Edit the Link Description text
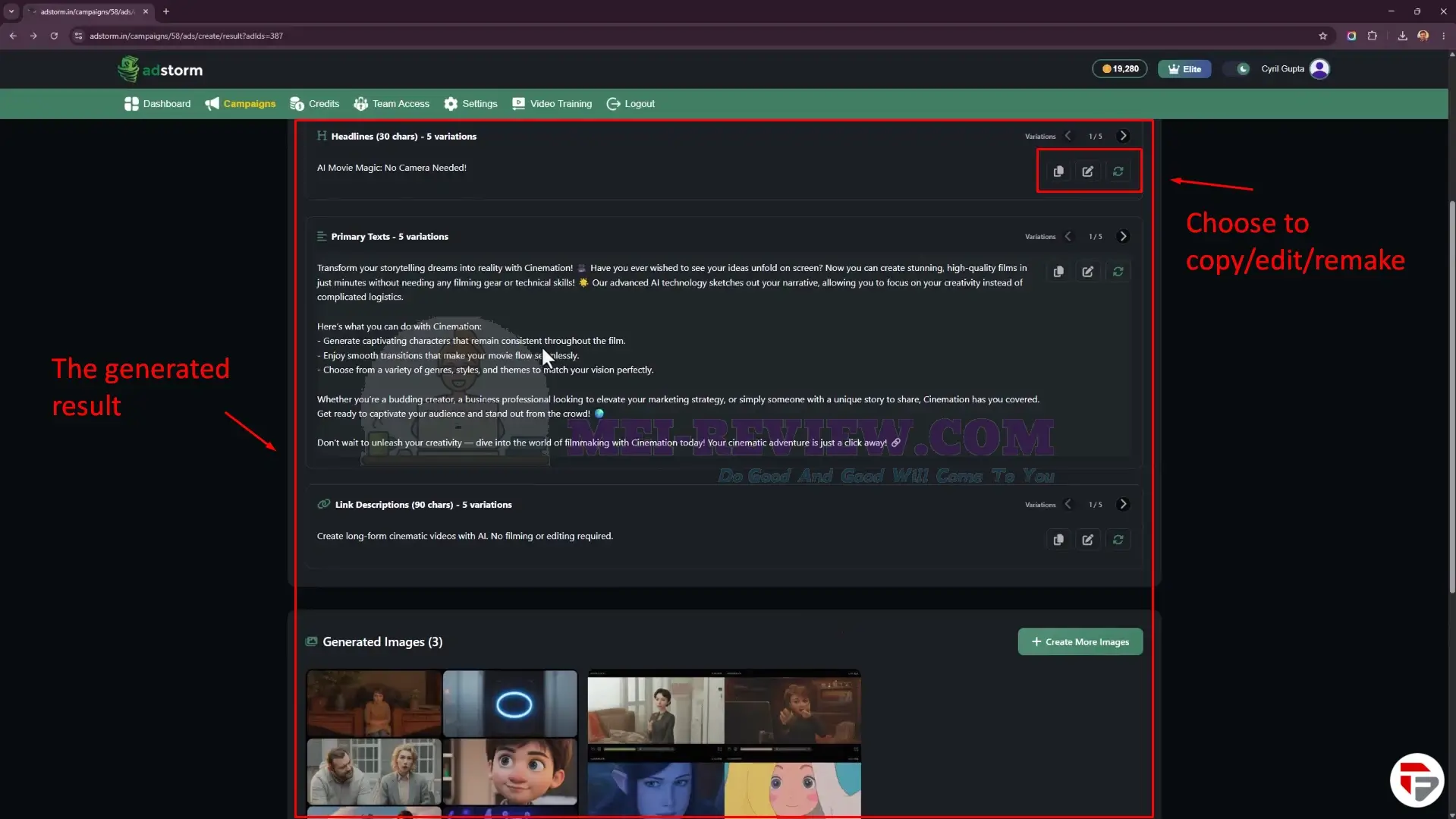Viewport: 1456px width, 819px height. coord(1088,540)
